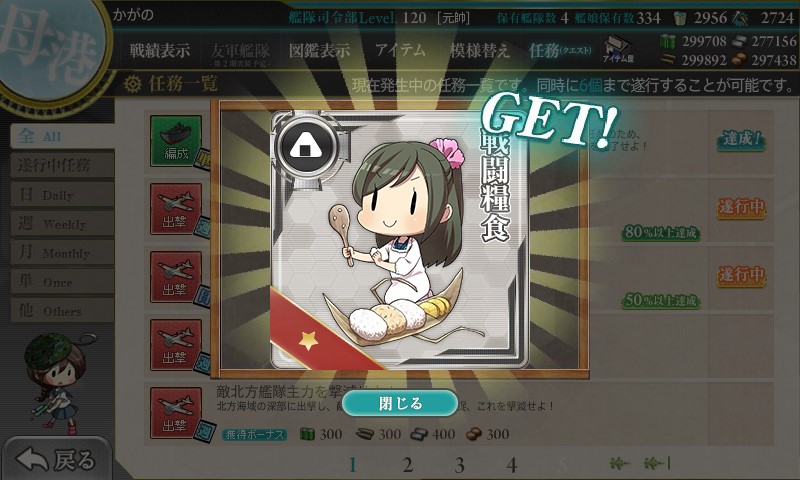
Task: Go to quest page 3
Action: pos(459,465)
